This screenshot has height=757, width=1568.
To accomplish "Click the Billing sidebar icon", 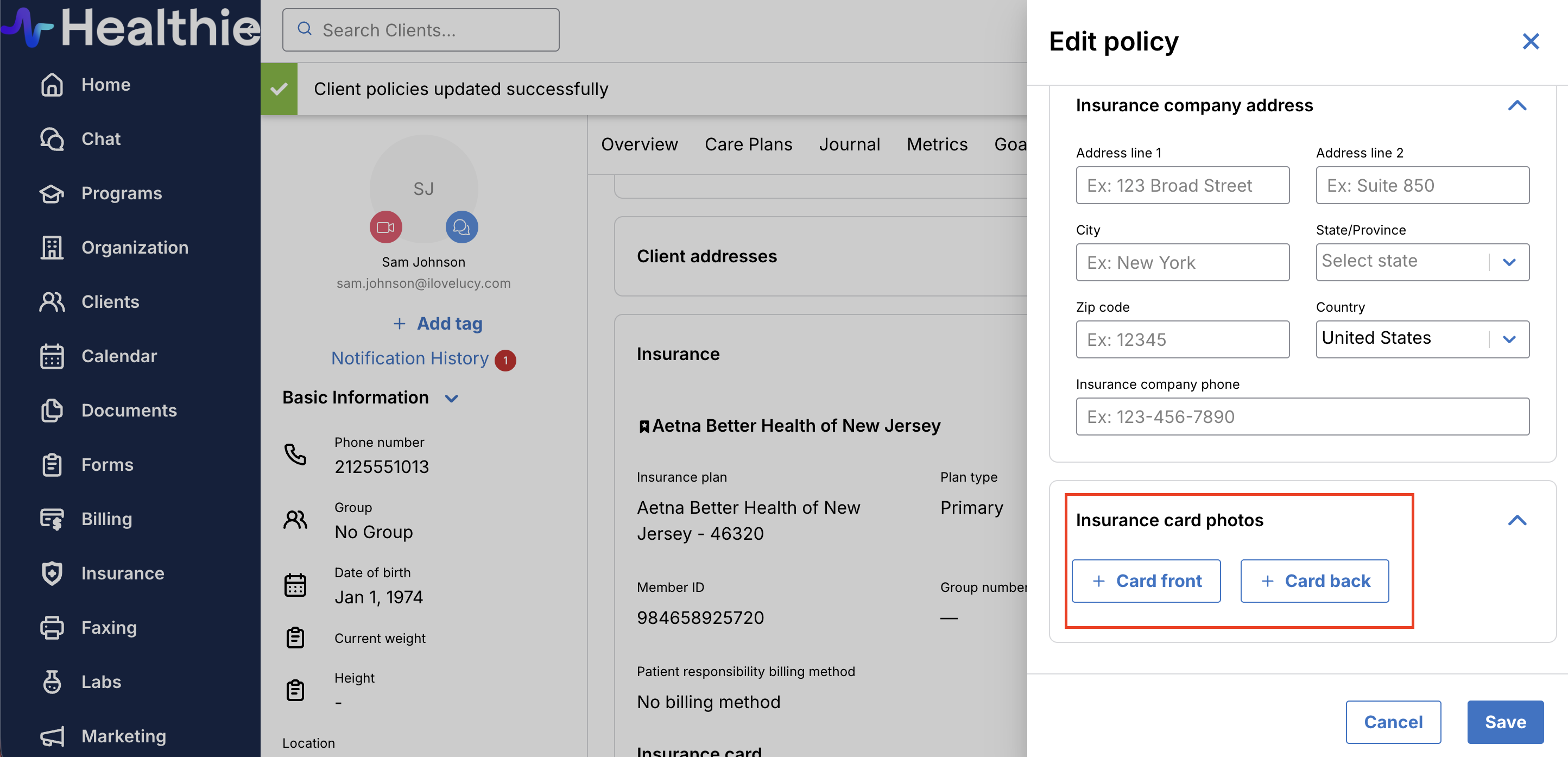I will pyautogui.click(x=52, y=519).
